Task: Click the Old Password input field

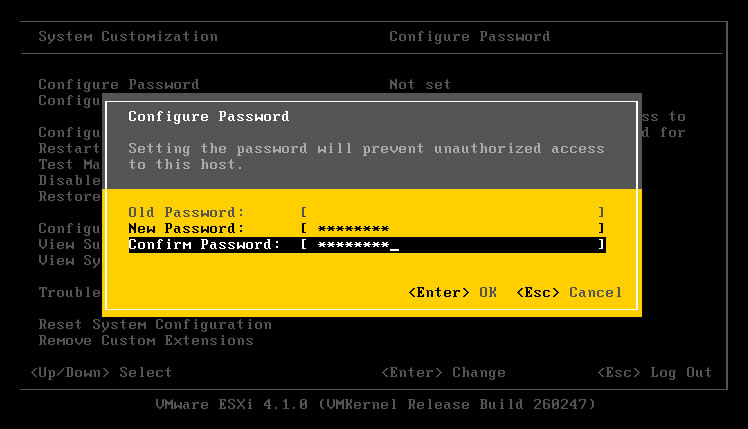Action: [x=453, y=212]
